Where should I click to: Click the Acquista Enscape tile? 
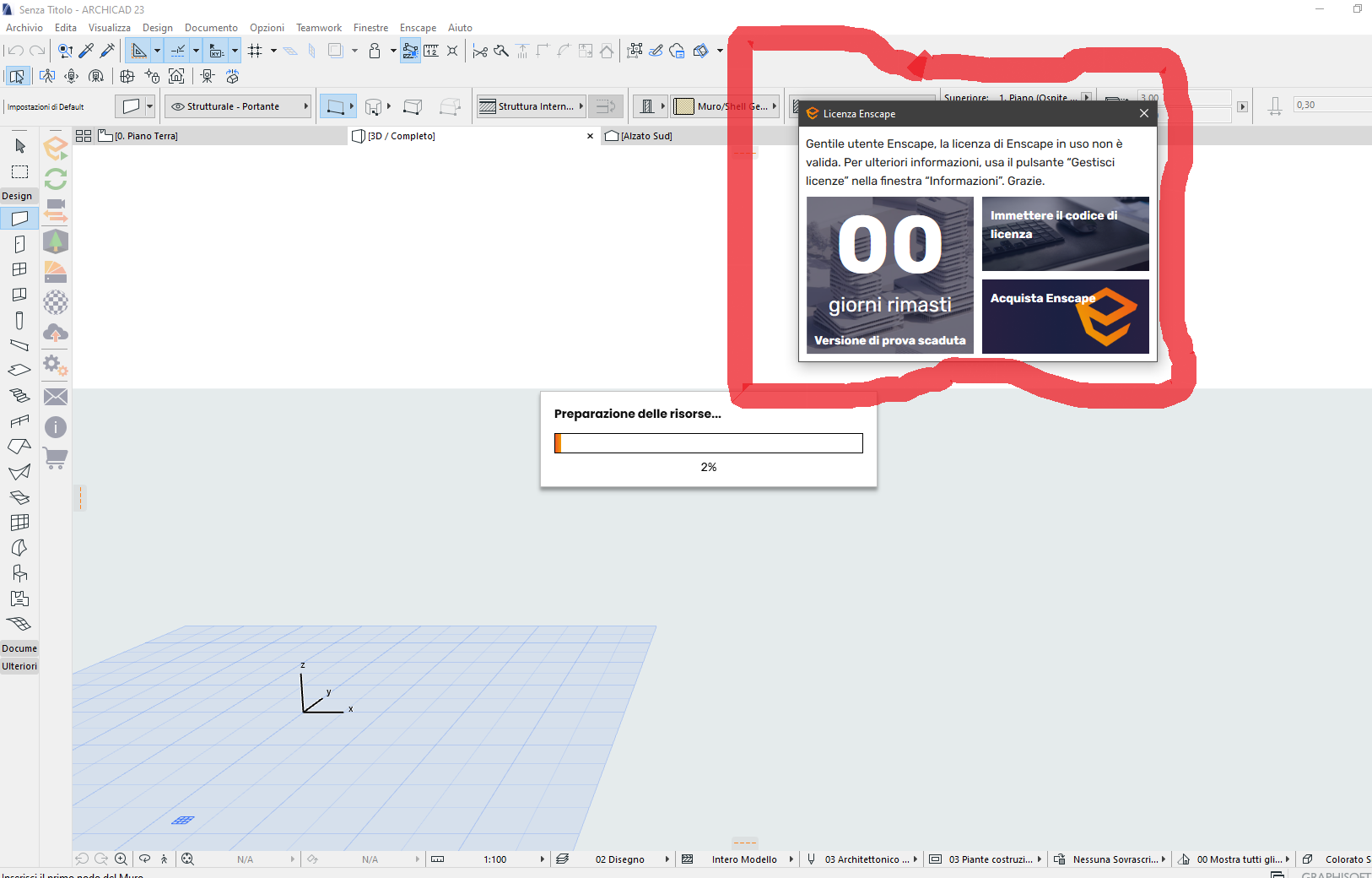point(1066,317)
